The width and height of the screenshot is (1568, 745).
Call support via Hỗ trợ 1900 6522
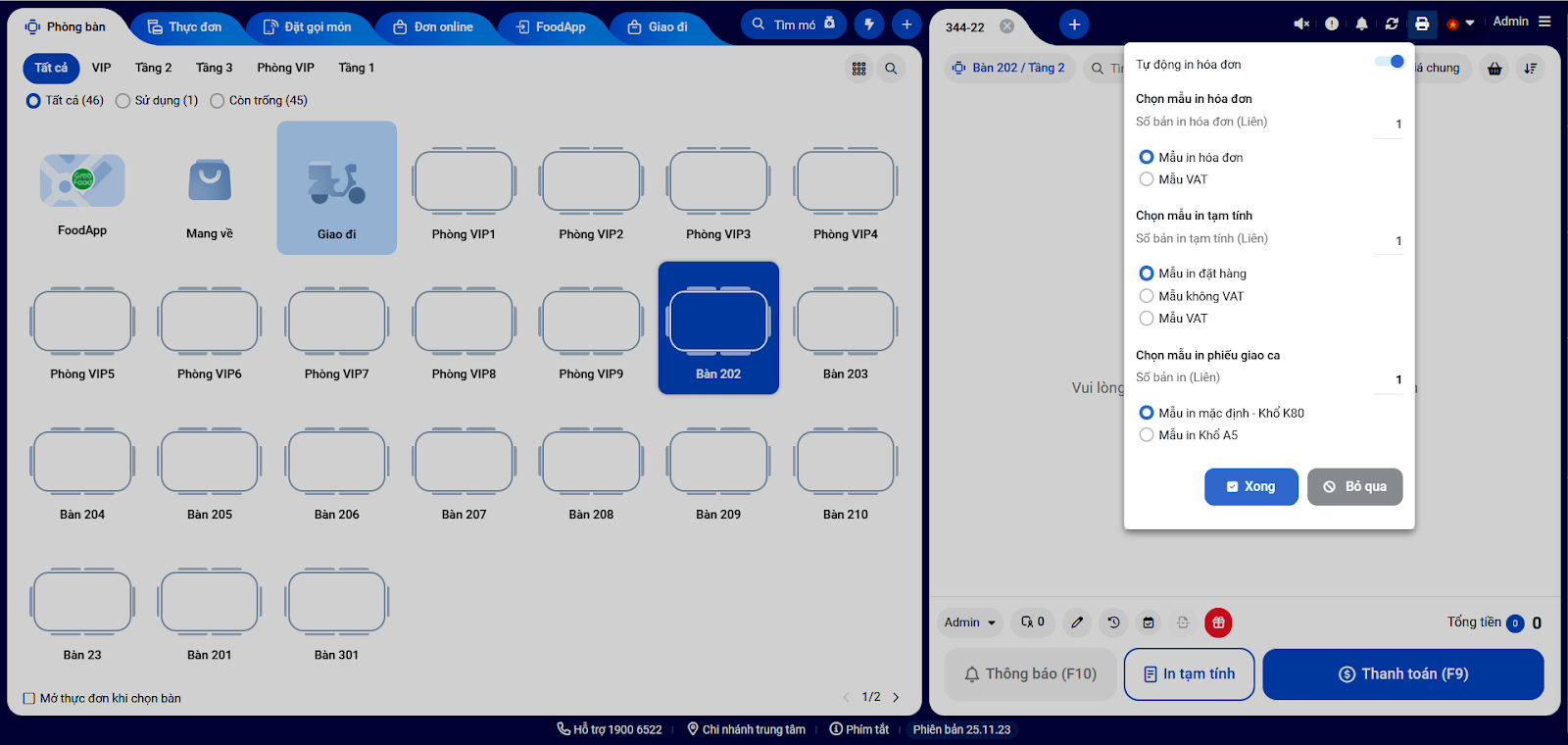pyautogui.click(x=610, y=729)
